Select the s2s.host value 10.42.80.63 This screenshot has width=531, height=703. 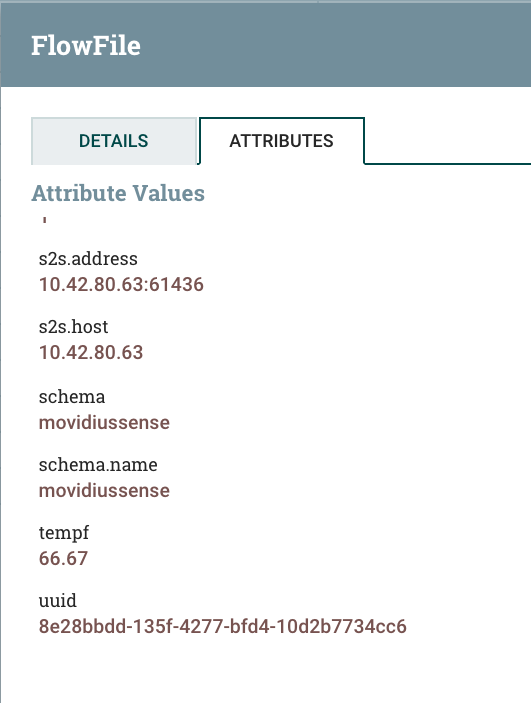coord(91,353)
